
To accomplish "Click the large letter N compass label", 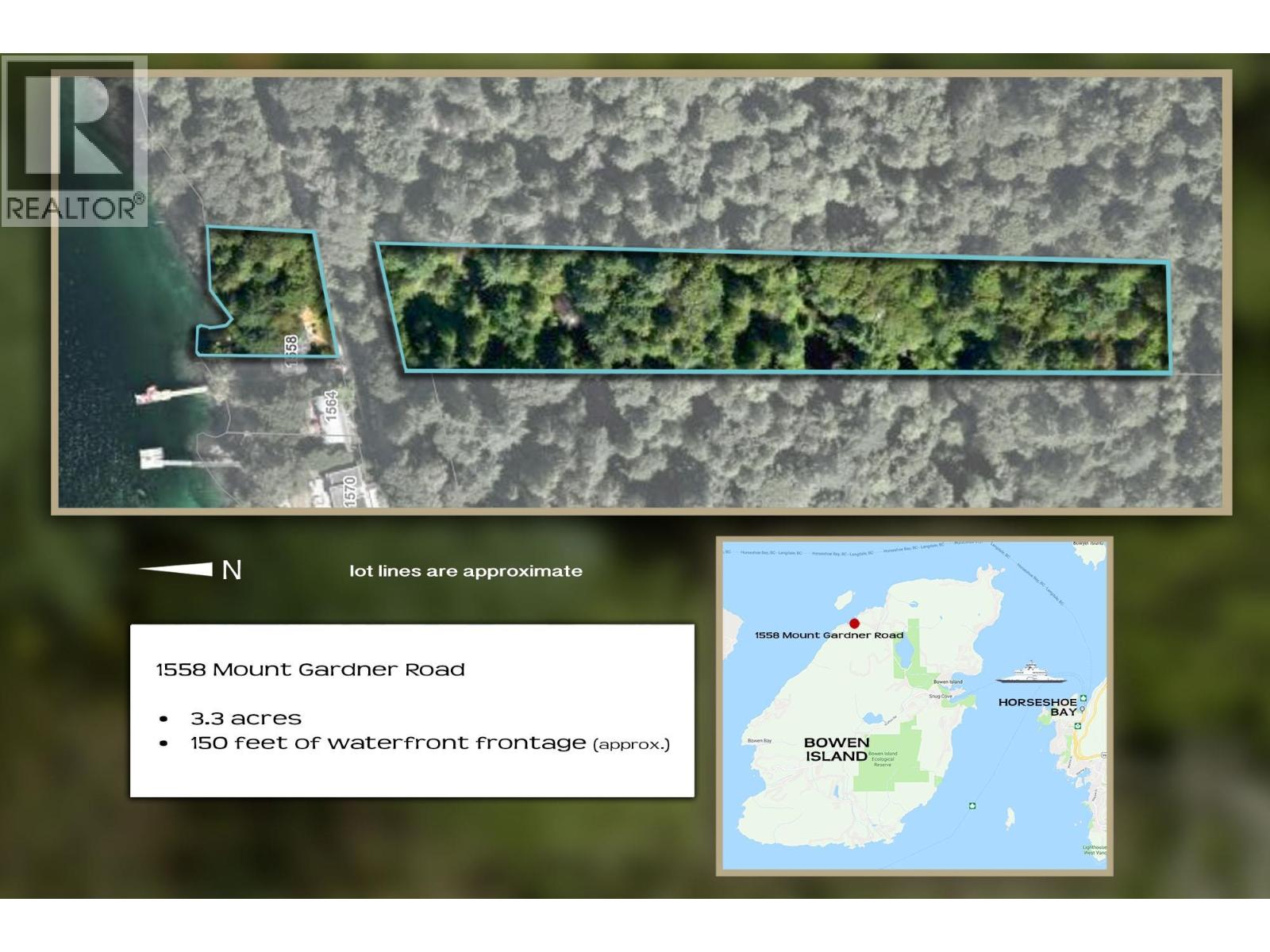I will [232, 570].
